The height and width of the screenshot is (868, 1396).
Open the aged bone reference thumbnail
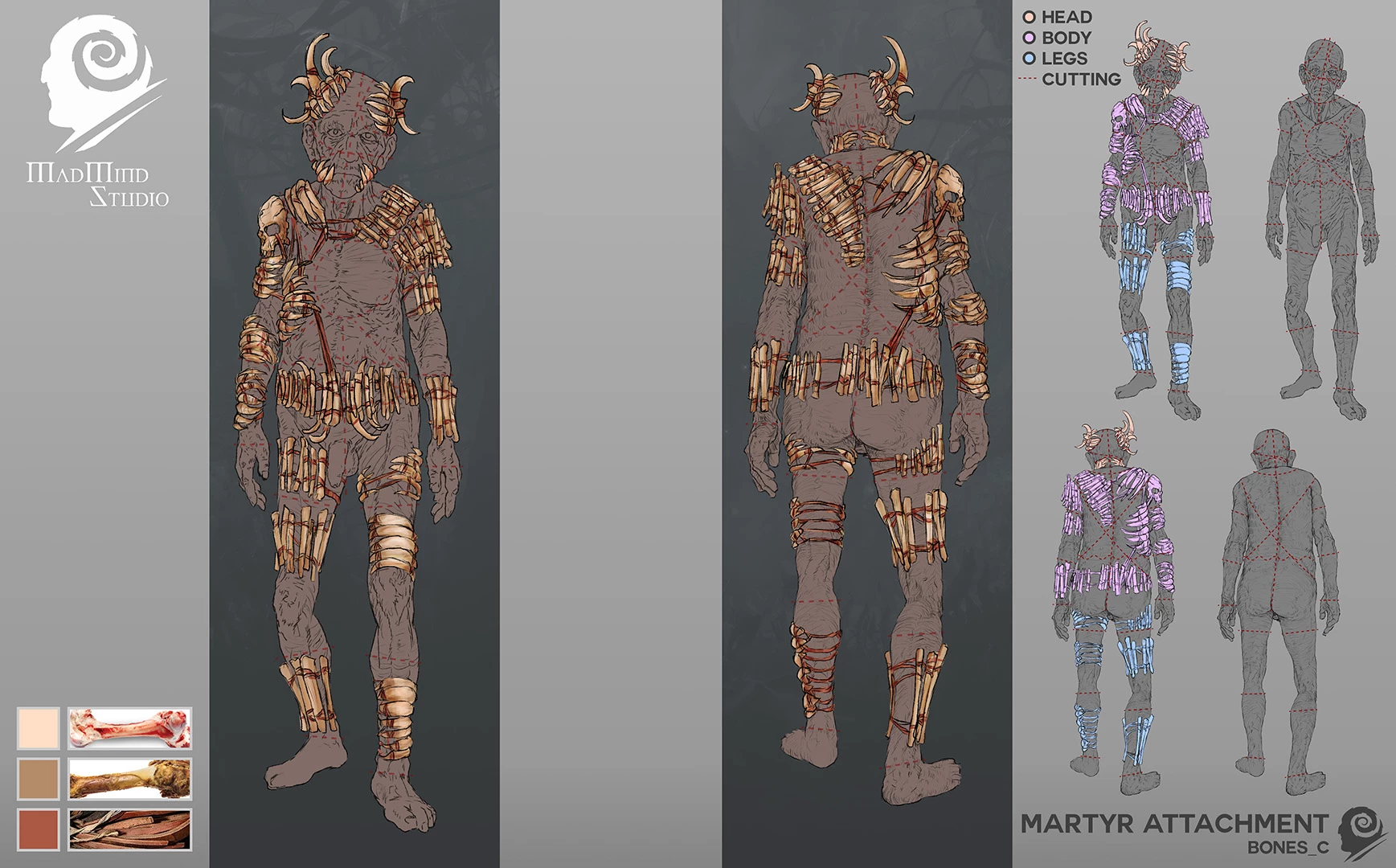click(130, 779)
